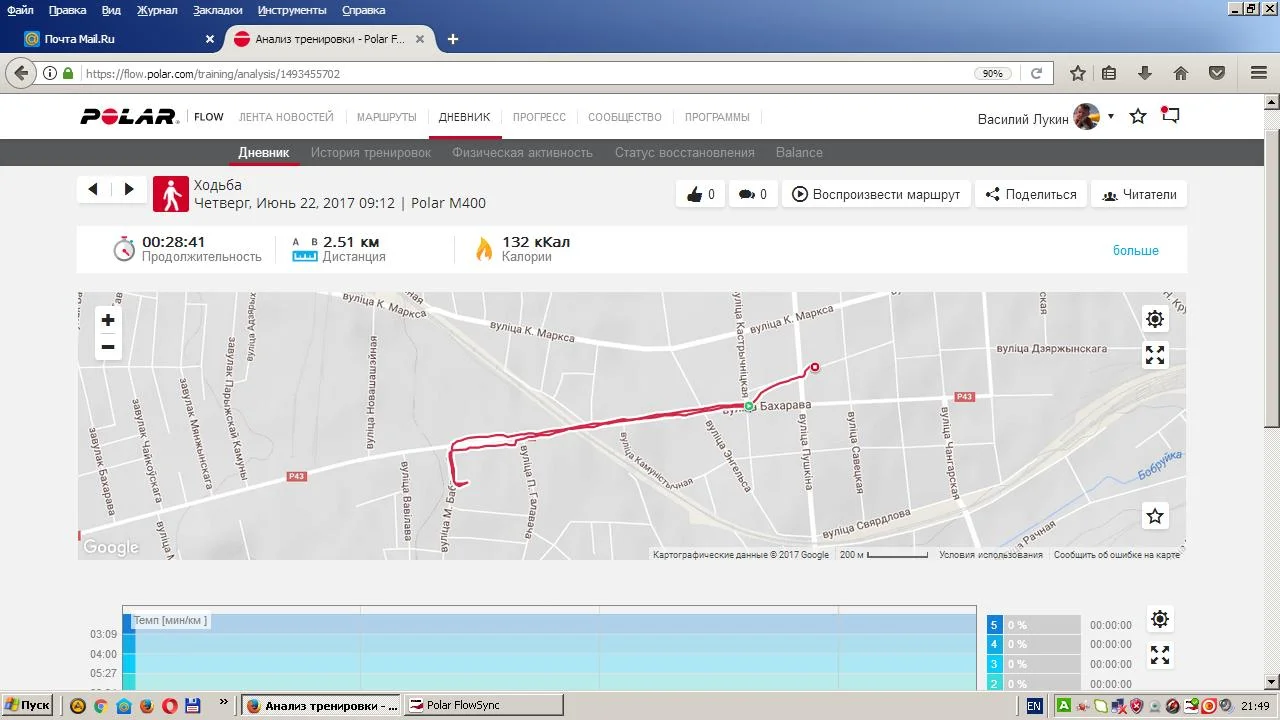
Task: Go to next training with right arrow
Action: coord(129,189)
